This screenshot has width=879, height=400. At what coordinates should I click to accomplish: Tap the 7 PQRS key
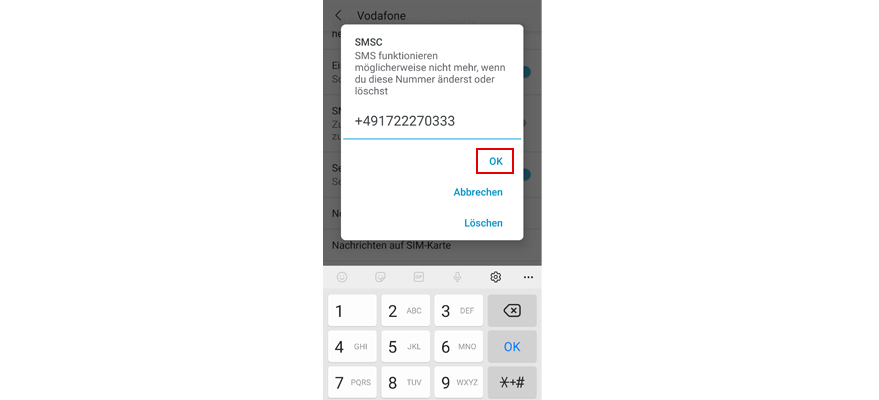coord(352,383)
